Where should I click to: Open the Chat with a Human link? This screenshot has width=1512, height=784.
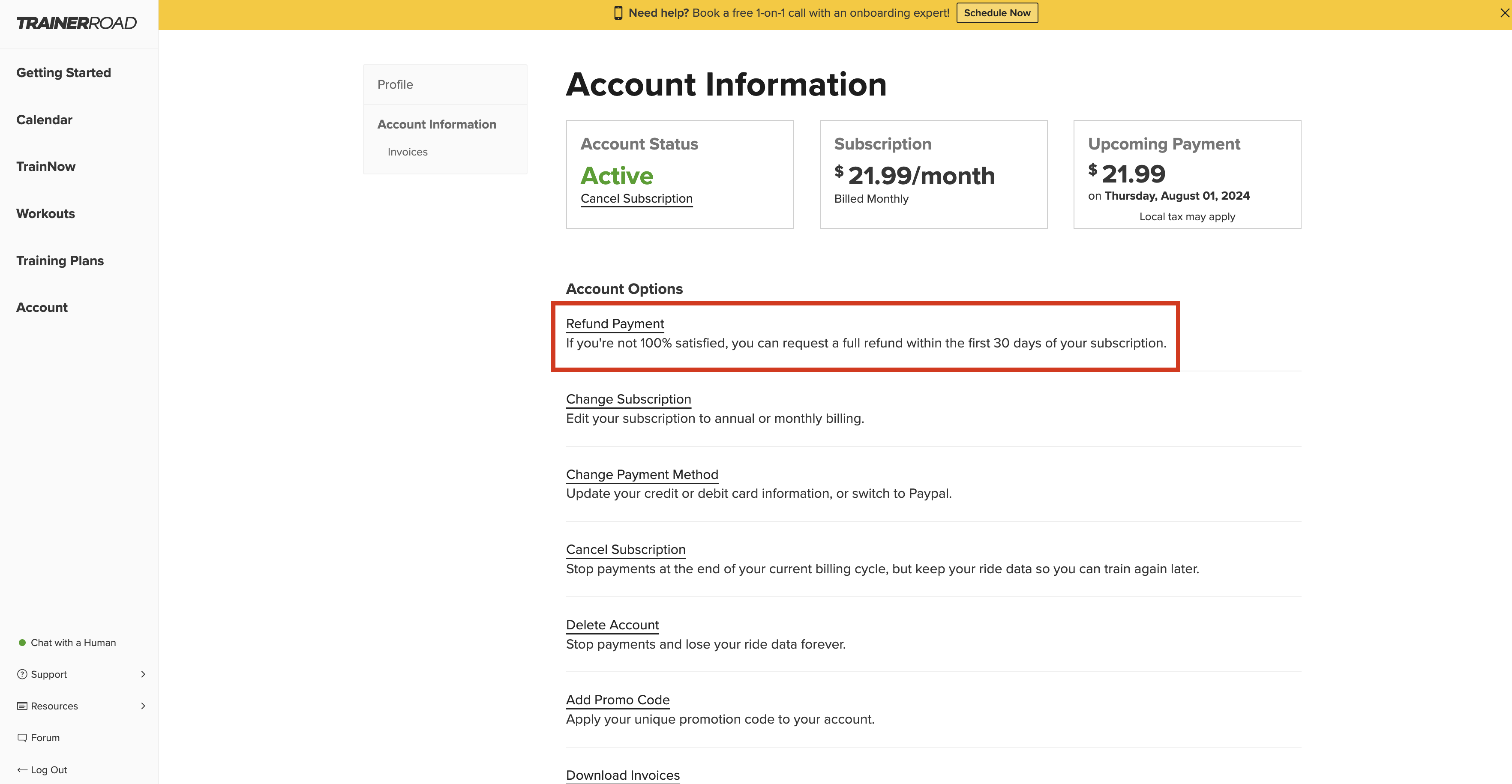pos(73,643)
